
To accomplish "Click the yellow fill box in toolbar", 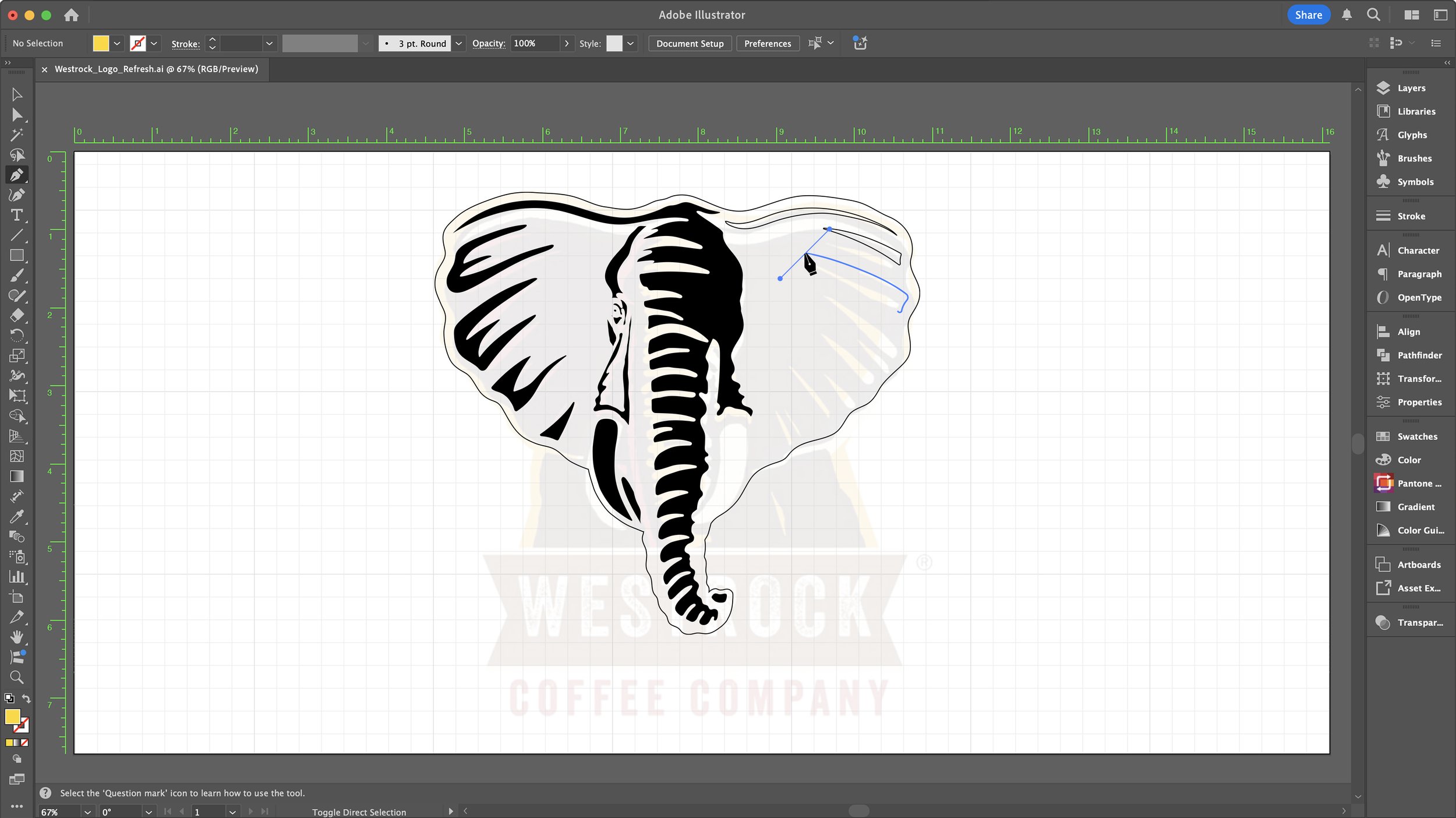I will (x=12, y=717).
